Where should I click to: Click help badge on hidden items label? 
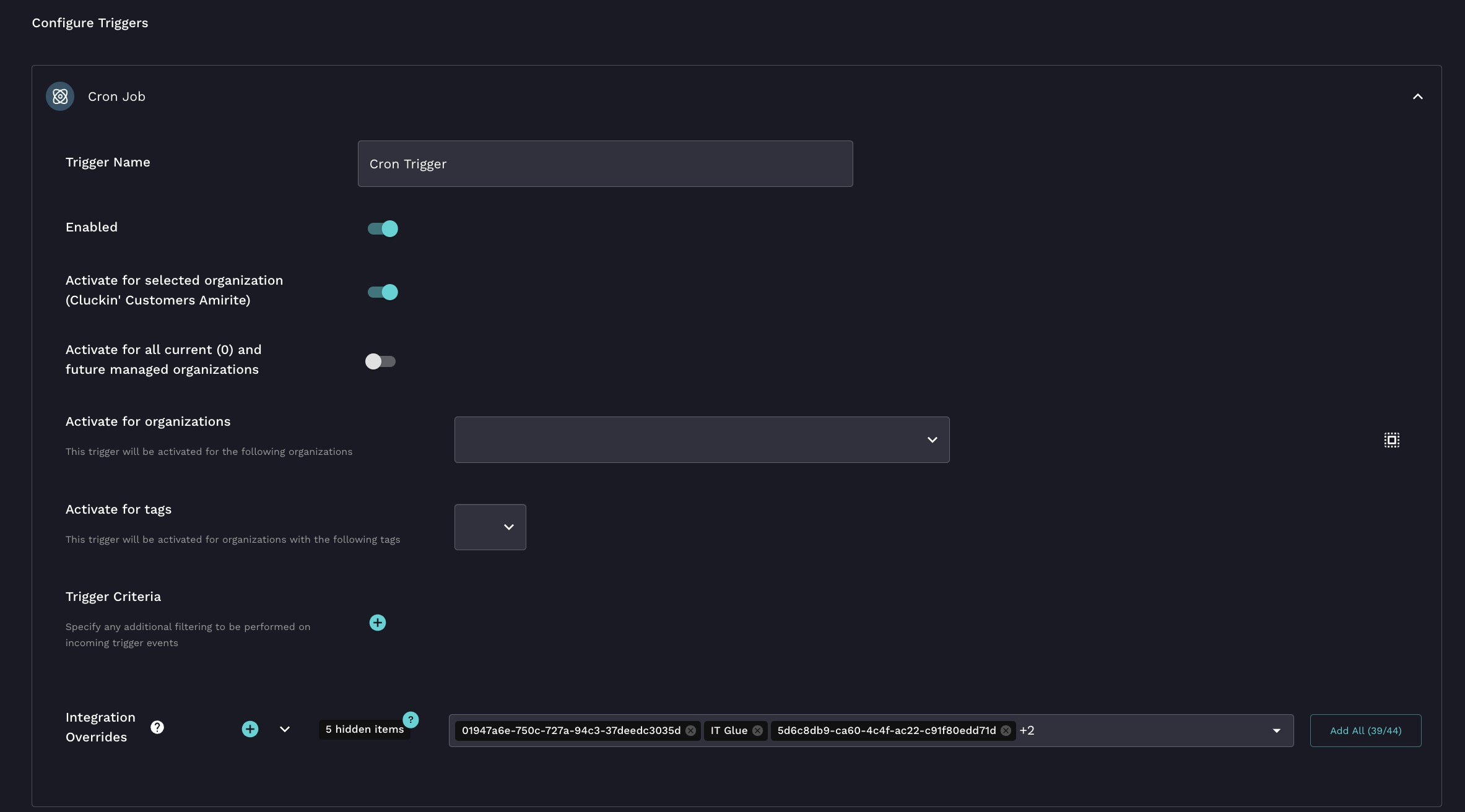pos(411,719)
